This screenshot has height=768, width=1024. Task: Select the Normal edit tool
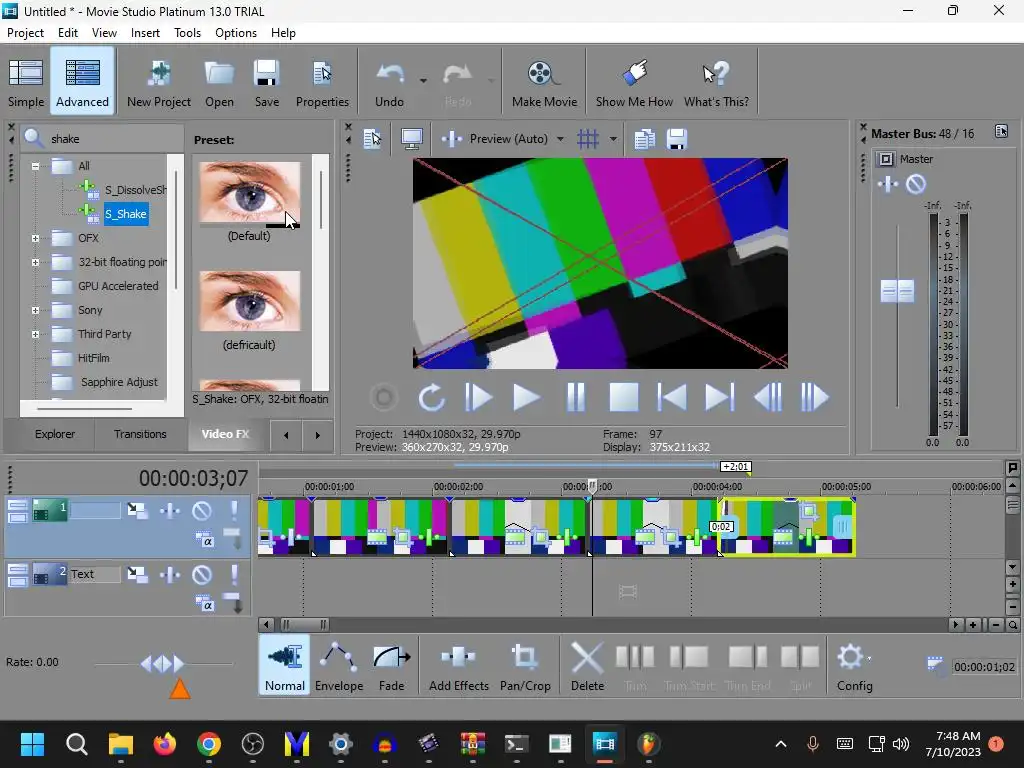(x=285, y=666)
